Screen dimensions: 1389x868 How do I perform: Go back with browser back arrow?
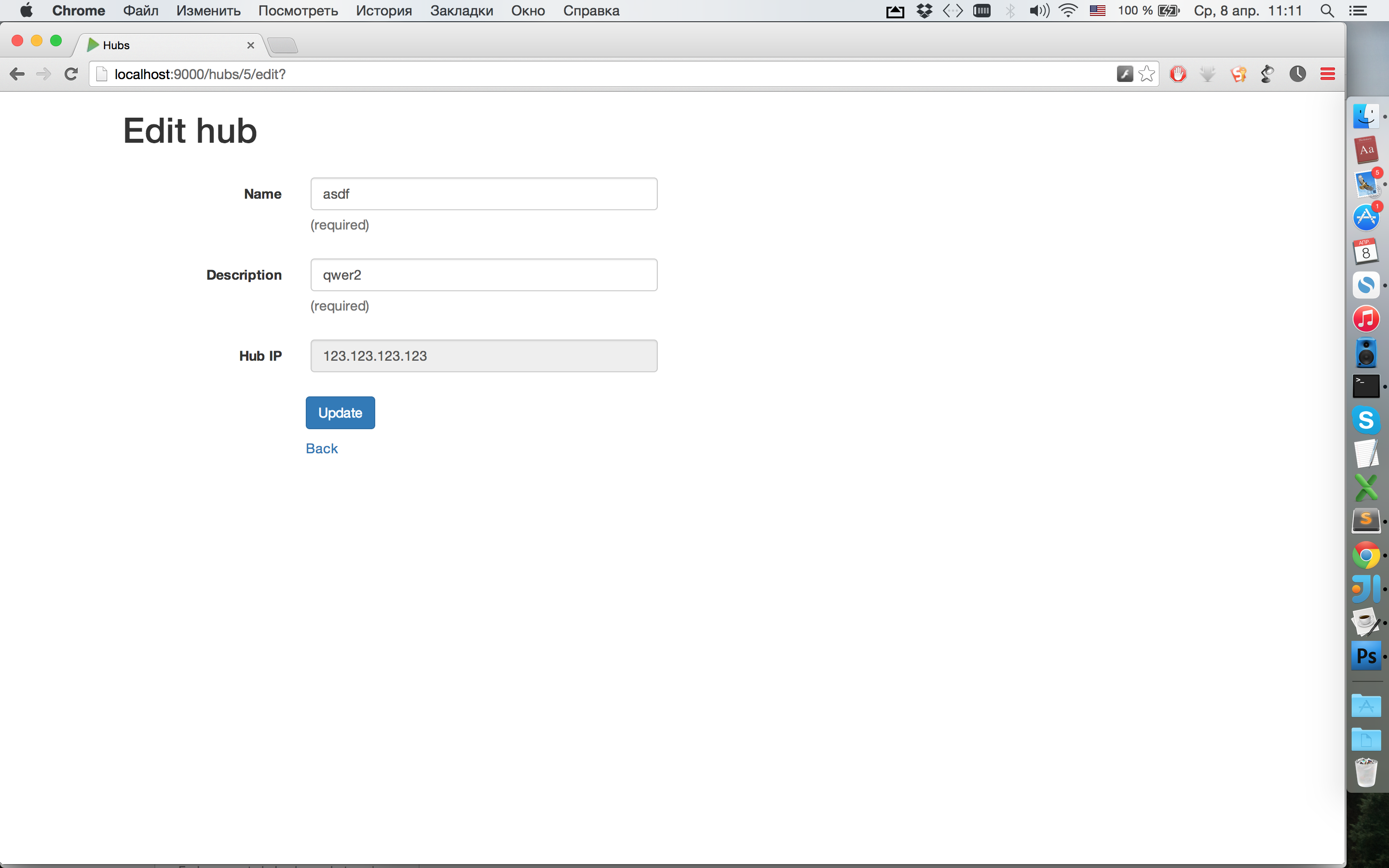coord(17,74)
